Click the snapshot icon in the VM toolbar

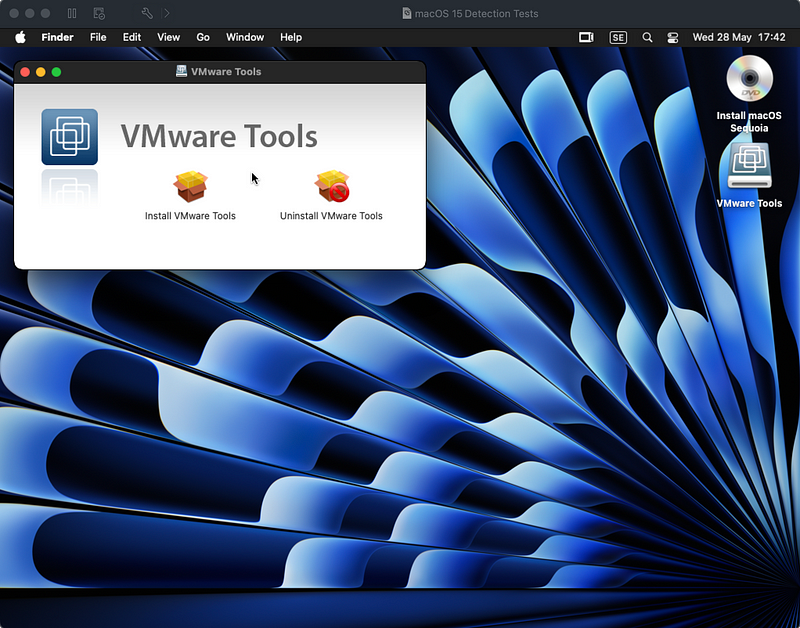pyautogui.click(x=99, y=13)
